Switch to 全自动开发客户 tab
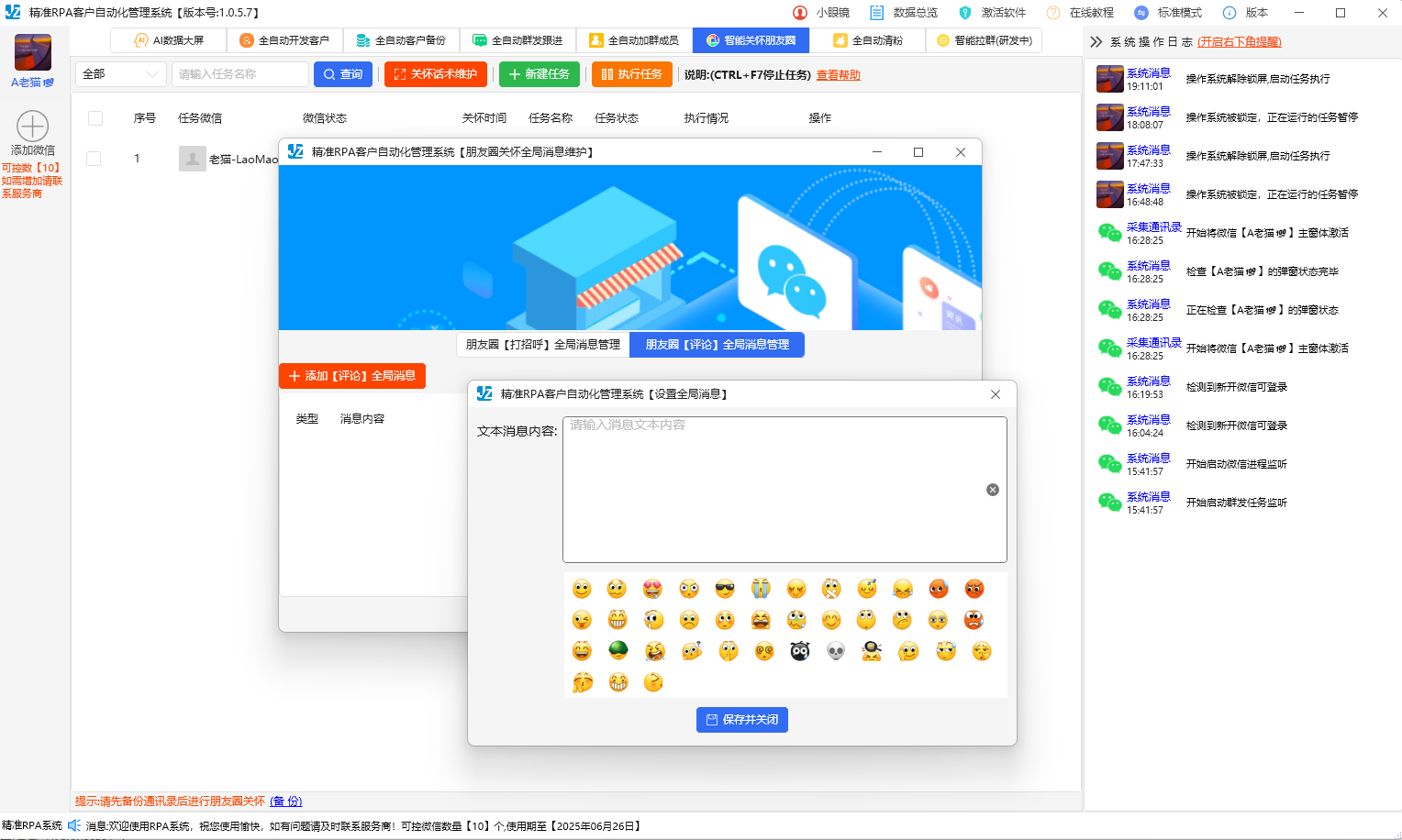The image size is (1402, 840). pyautogui.click(x=284, y=40)
